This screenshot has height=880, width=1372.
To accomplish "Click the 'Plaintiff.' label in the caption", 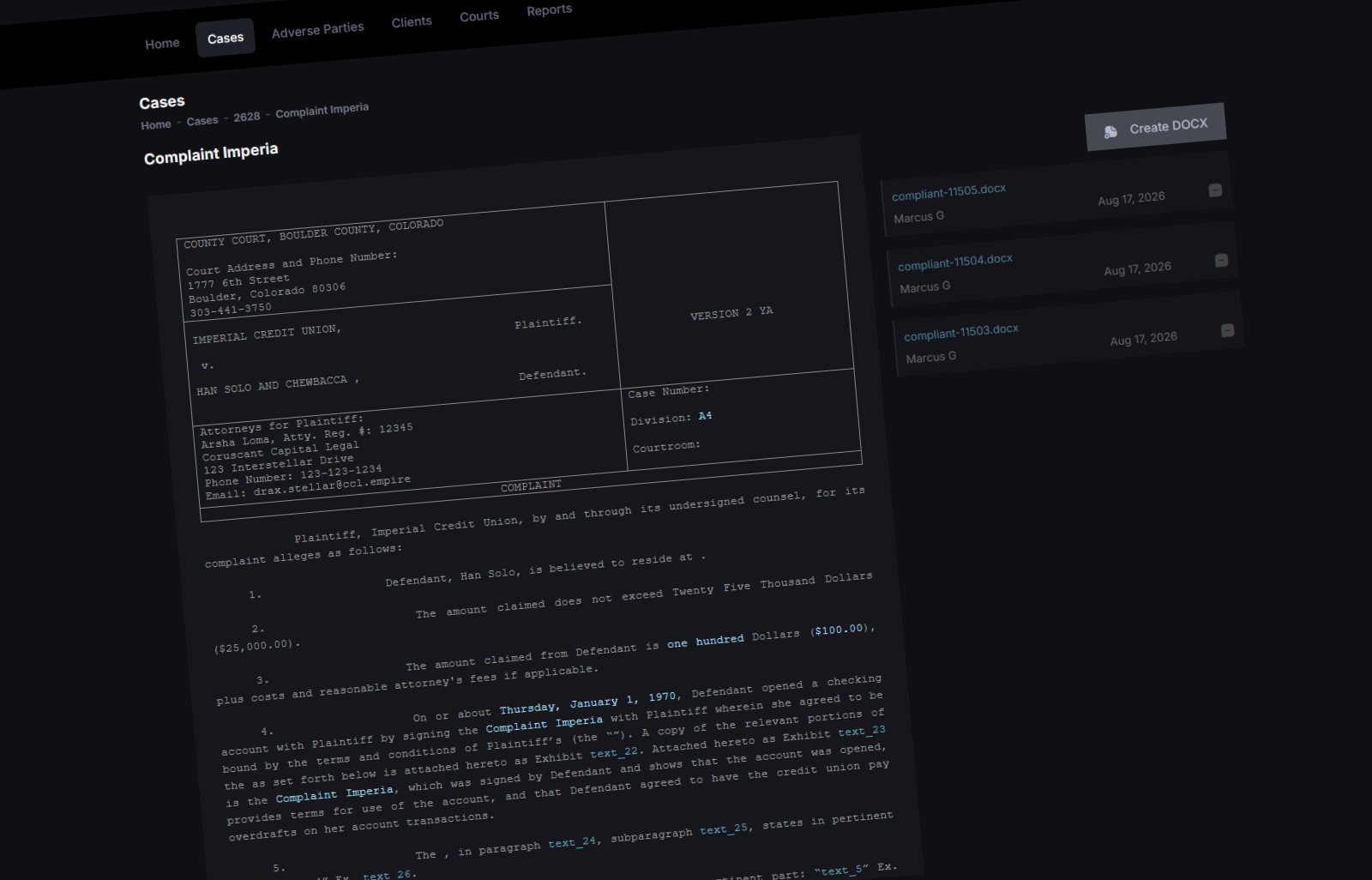I will point(548,322).
